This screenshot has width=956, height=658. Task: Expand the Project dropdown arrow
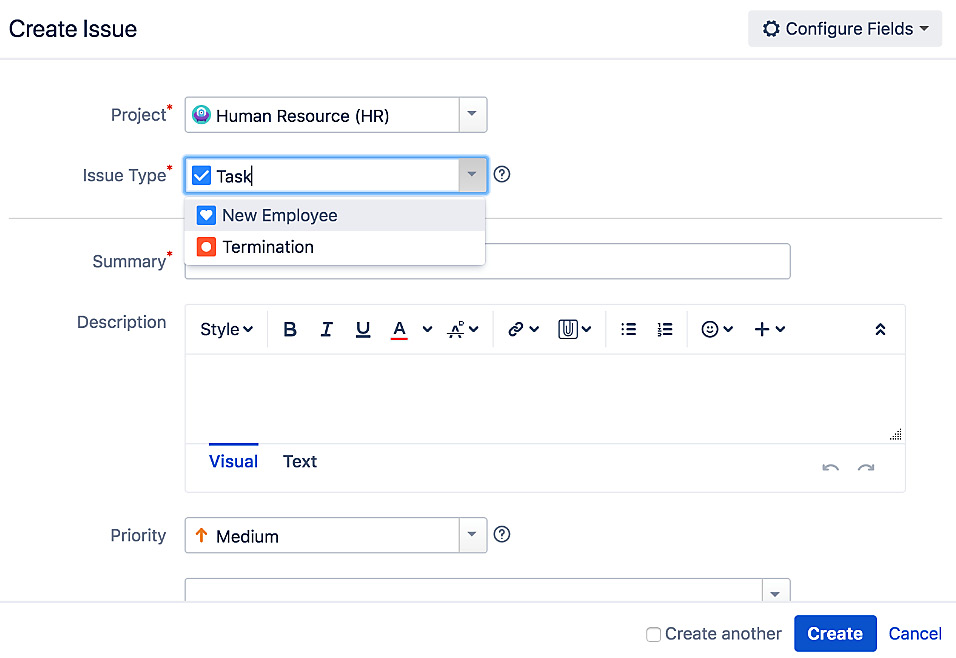472,115
